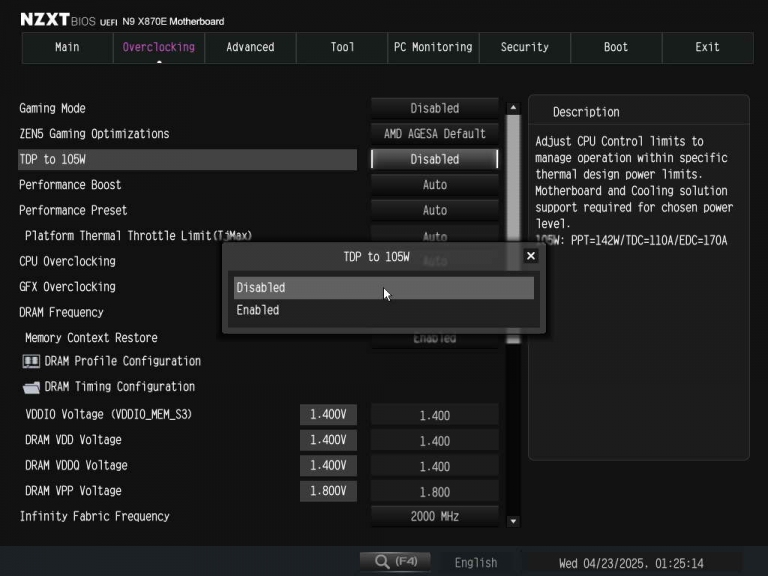
Task: Select the Infinity Fabric Frequency label
Action: click(95, 516)
